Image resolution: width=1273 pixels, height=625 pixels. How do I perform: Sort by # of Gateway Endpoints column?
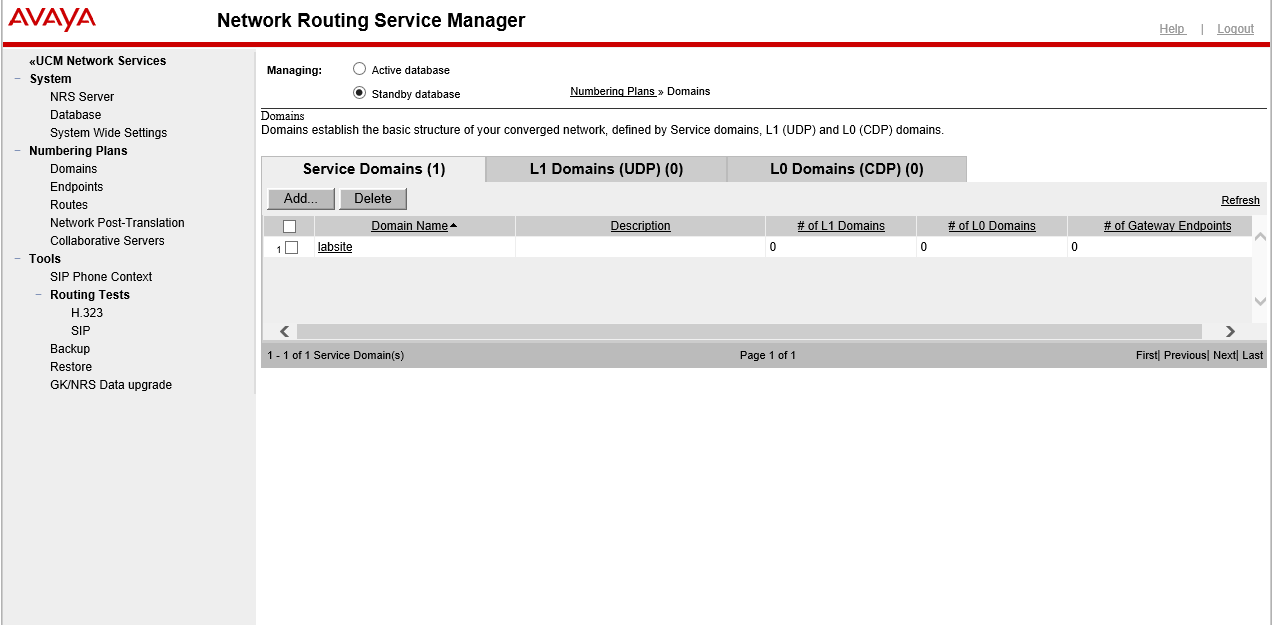1168,226
